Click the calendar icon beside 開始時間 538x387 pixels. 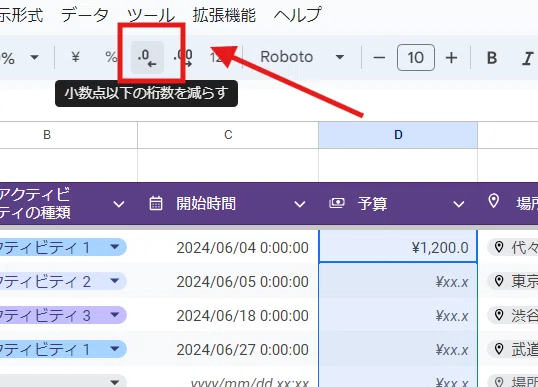156,203
